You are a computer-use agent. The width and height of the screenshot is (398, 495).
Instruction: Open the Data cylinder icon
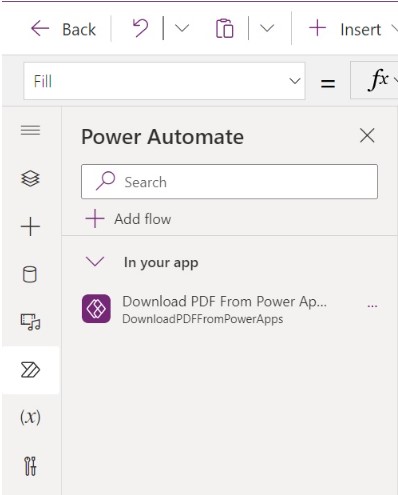tap(30, 274)
